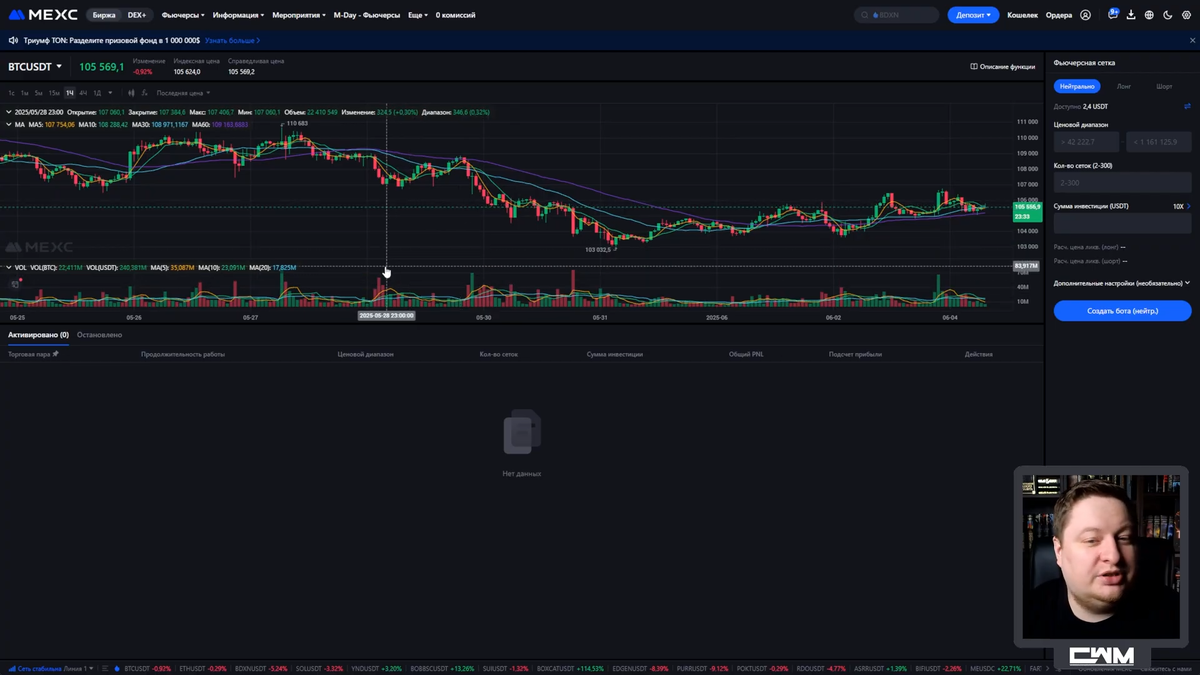Viewport: 1200px width, 675px height.
Task: Click the MEXC logo
Action: (43, 15)
